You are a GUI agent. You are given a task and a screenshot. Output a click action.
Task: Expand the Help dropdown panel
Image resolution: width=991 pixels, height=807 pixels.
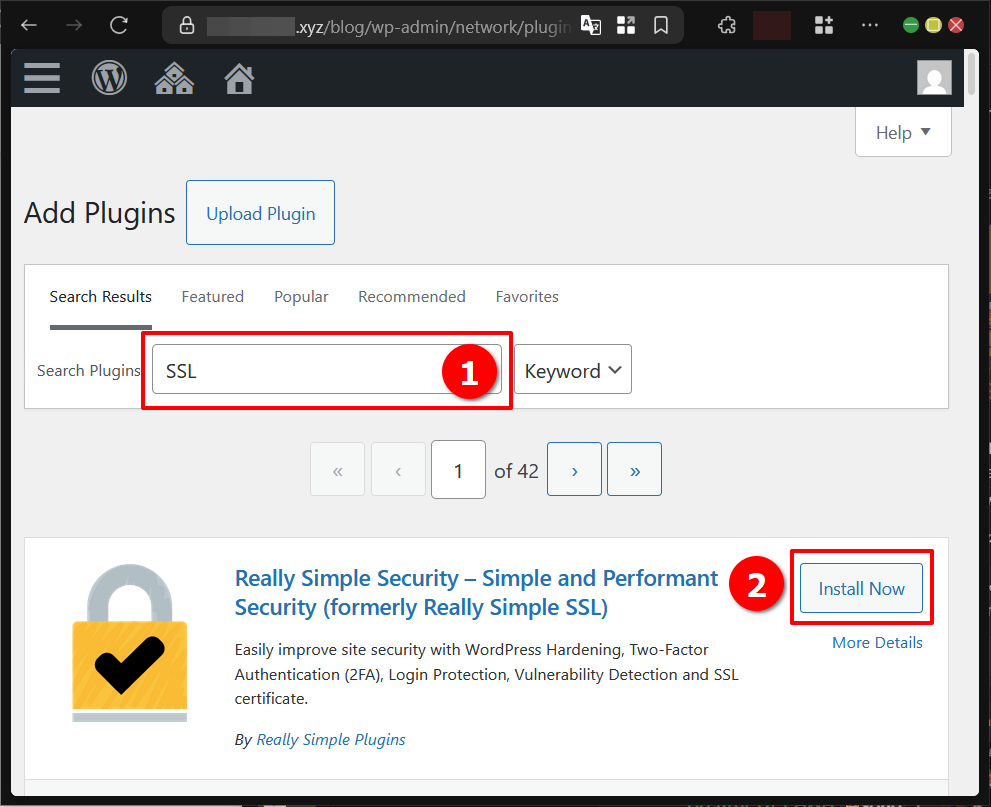pyautogui.click(x=903, y=133)
